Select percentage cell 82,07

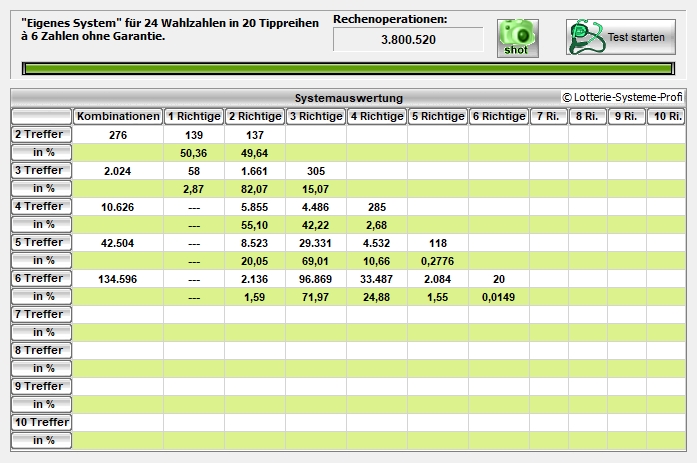pos(255,189)
